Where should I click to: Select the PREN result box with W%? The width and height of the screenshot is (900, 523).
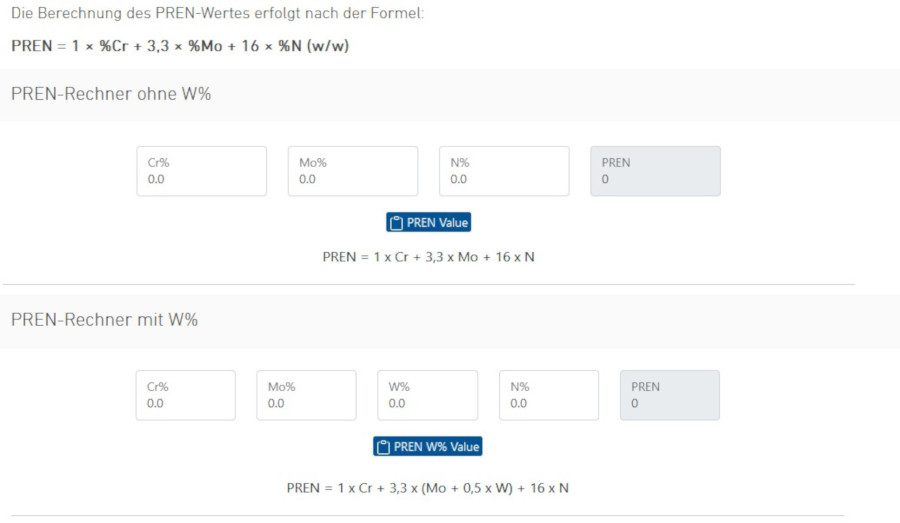coord(669,396)
